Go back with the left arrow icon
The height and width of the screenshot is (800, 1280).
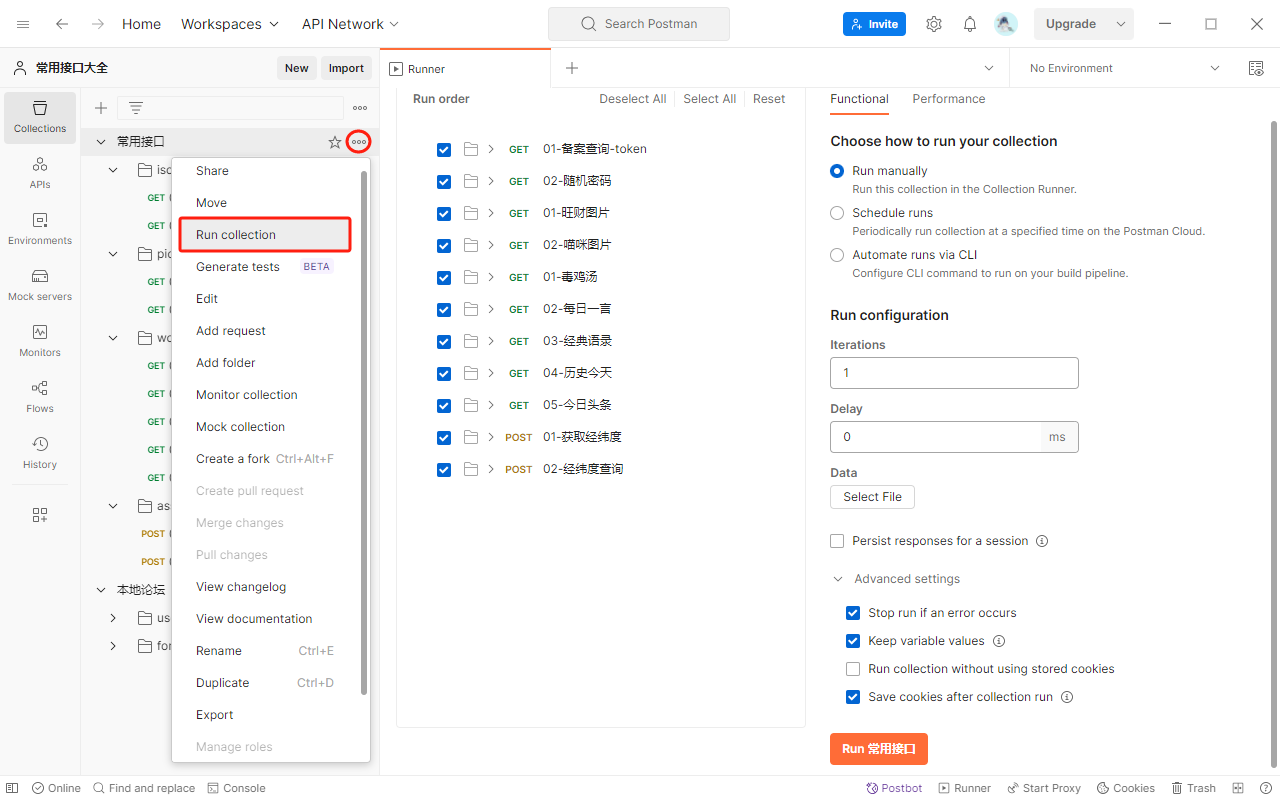pos(62,24)
